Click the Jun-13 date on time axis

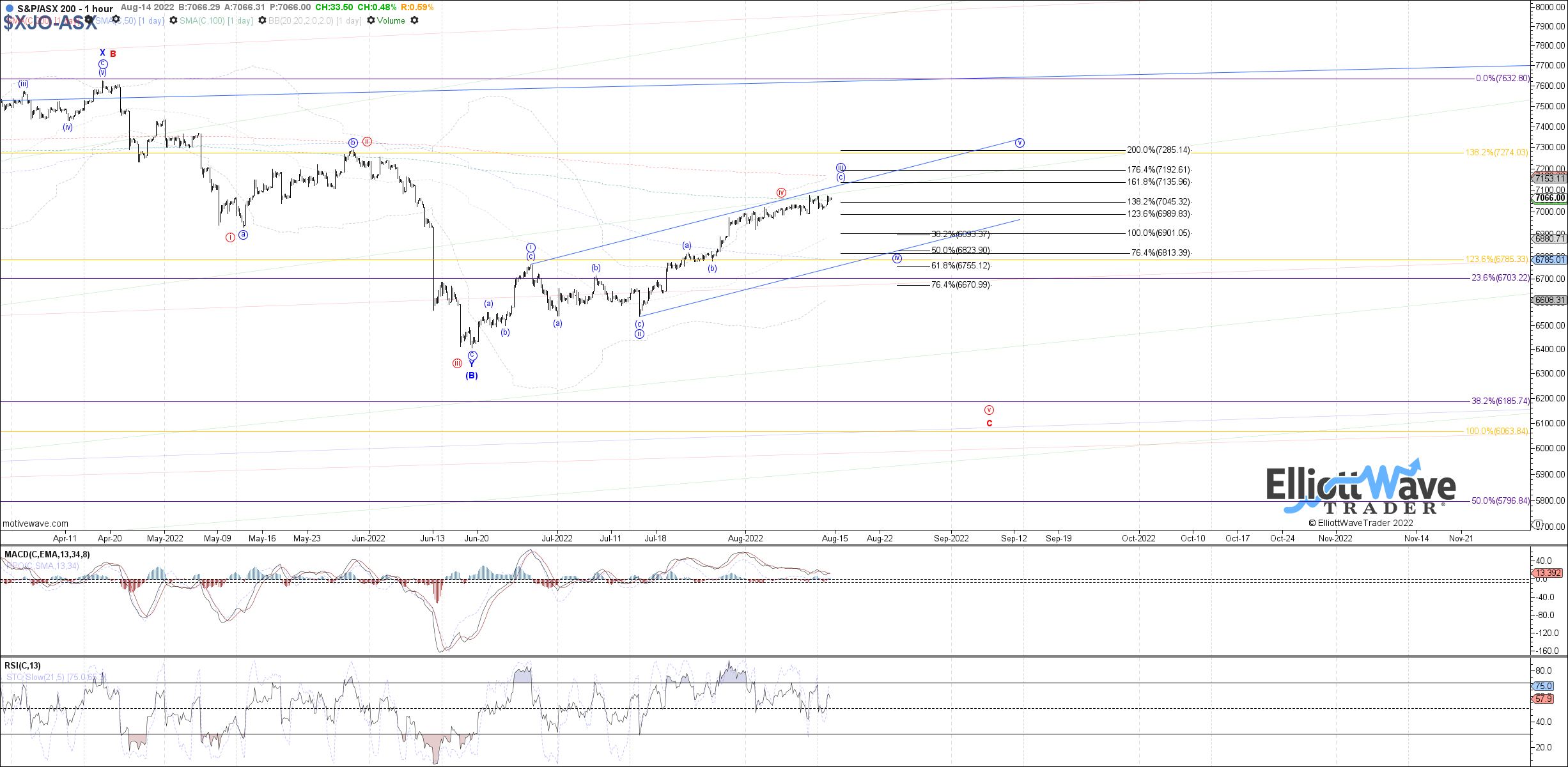point(432,538)
